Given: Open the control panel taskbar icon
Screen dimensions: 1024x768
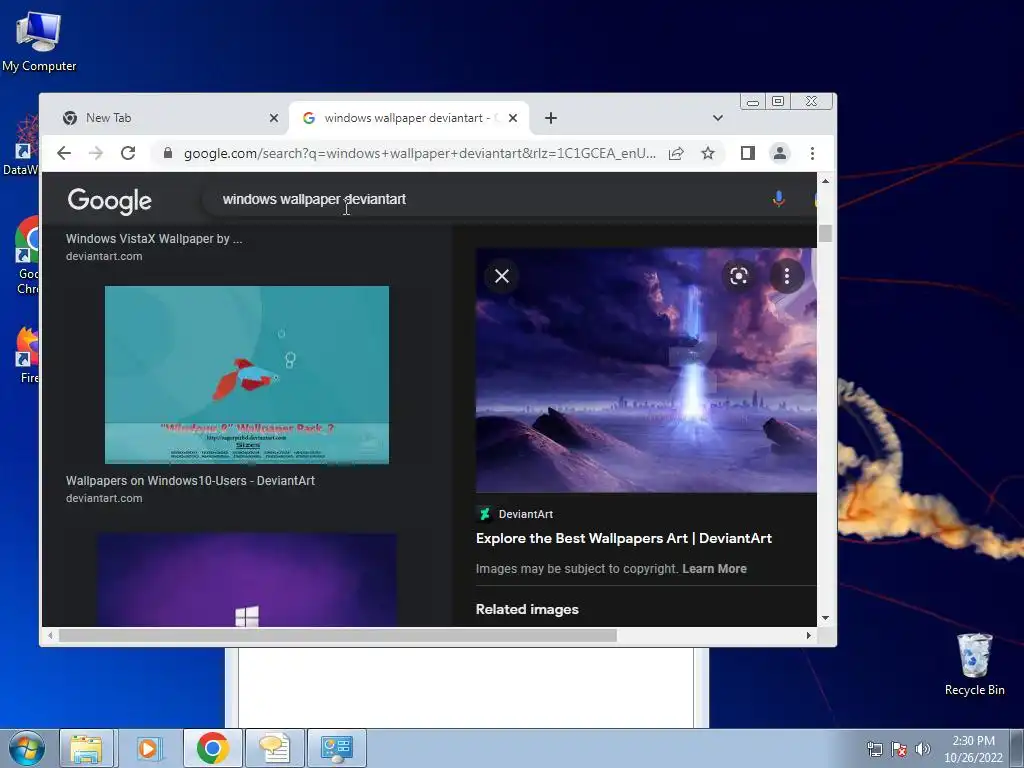Looking at the screenshot, I should [337, 748].
